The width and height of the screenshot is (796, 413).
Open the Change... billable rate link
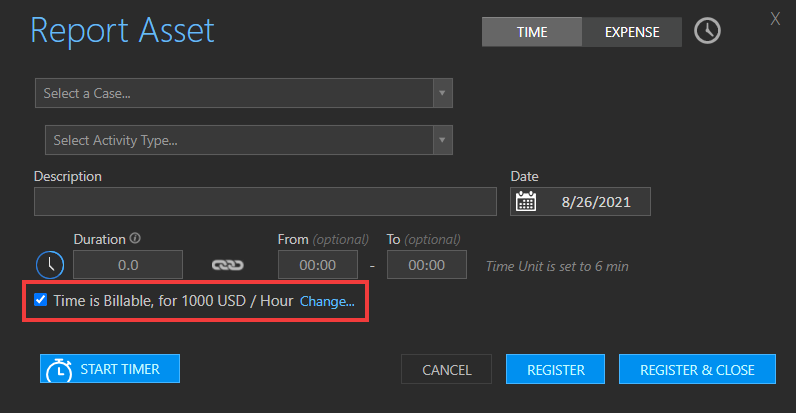327,301
